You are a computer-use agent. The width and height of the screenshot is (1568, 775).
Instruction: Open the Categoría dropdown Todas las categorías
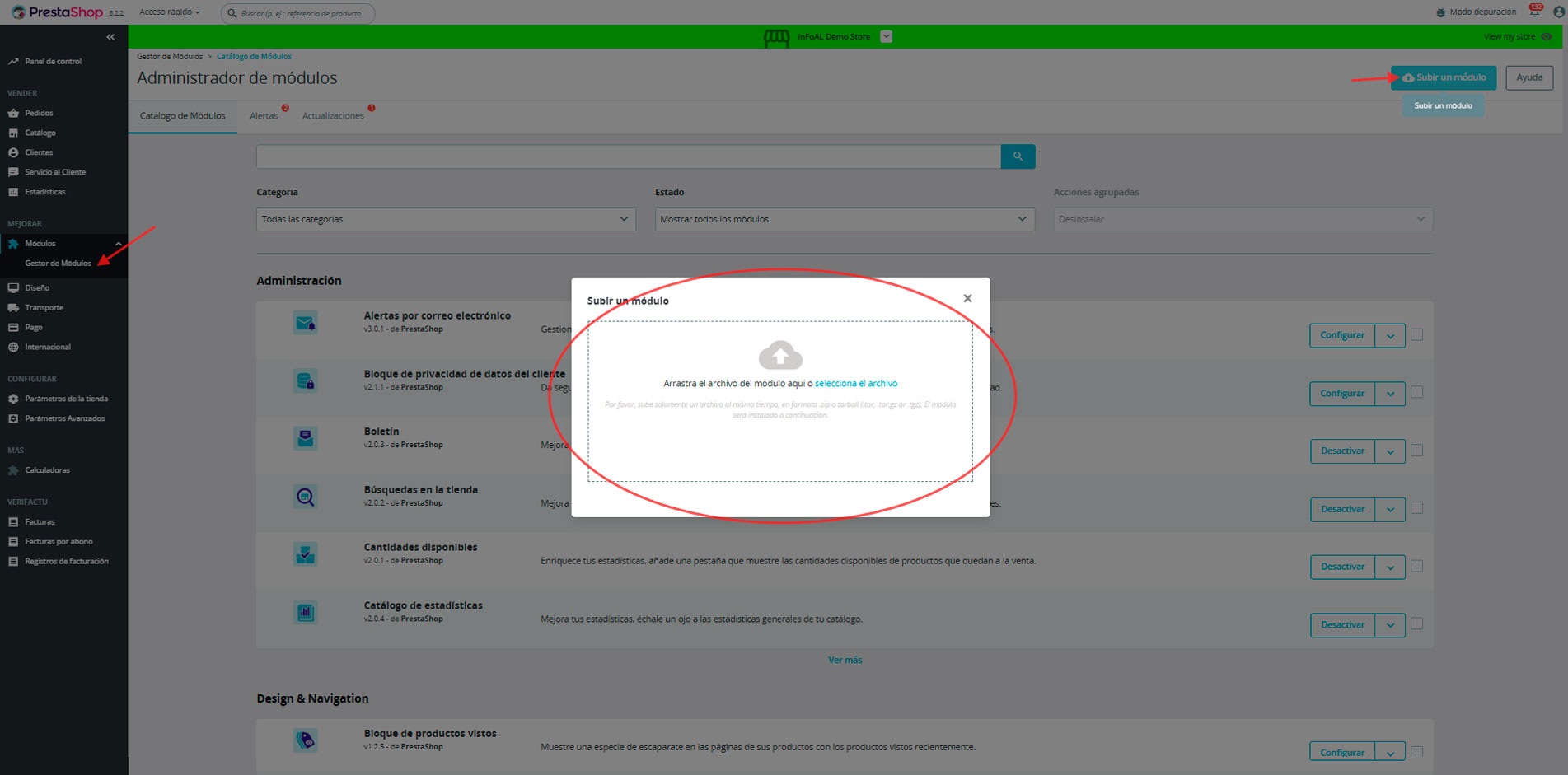point(446,219)
